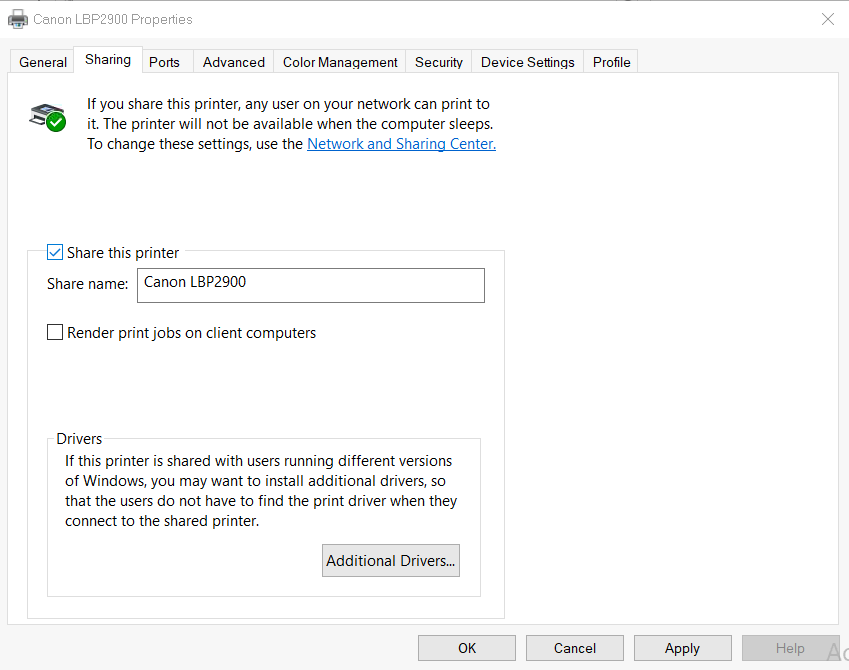849x670 pixels.
Task: Apply the printer sharing settings
Action: pyautogui.click(x=682, y=648)
